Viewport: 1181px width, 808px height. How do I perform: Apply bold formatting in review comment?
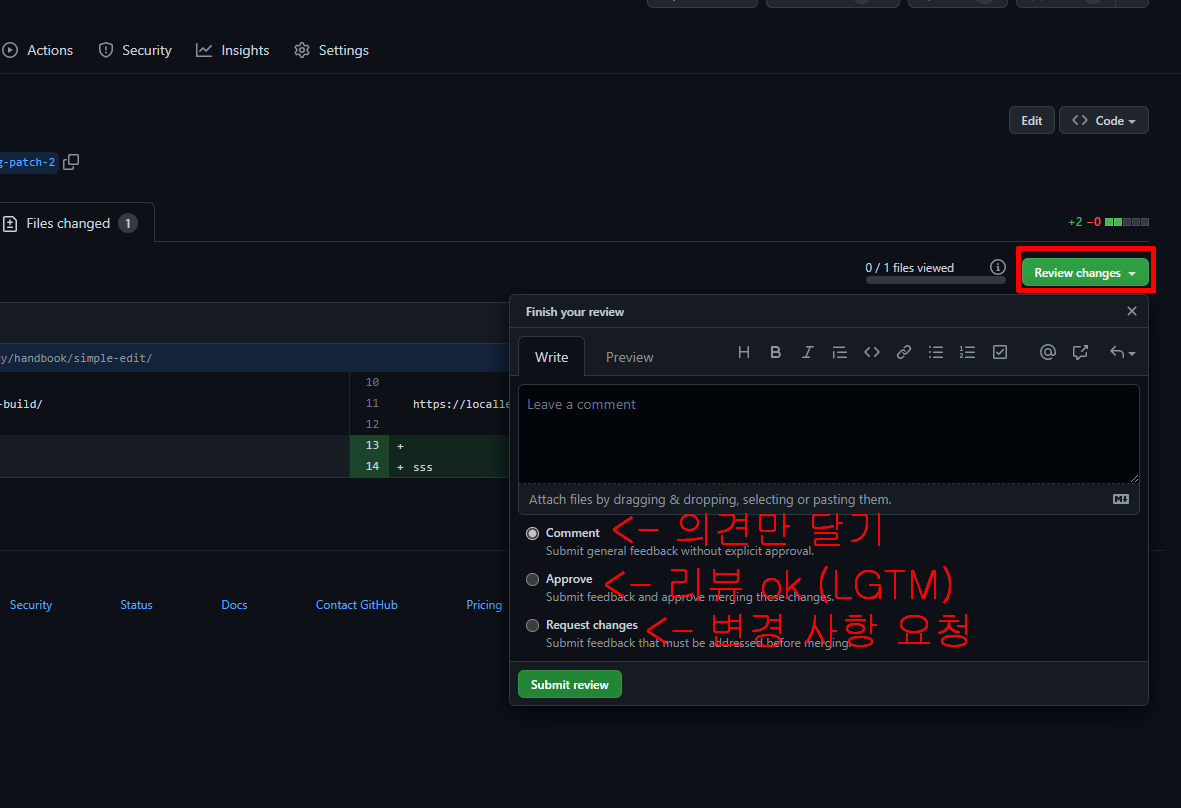point(775,352)
